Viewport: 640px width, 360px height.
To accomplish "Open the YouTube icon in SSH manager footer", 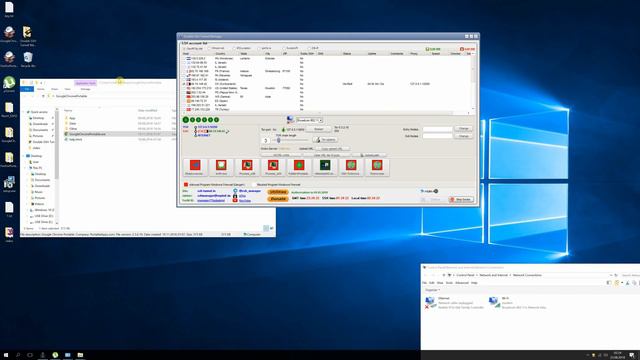I will (235, 200).
